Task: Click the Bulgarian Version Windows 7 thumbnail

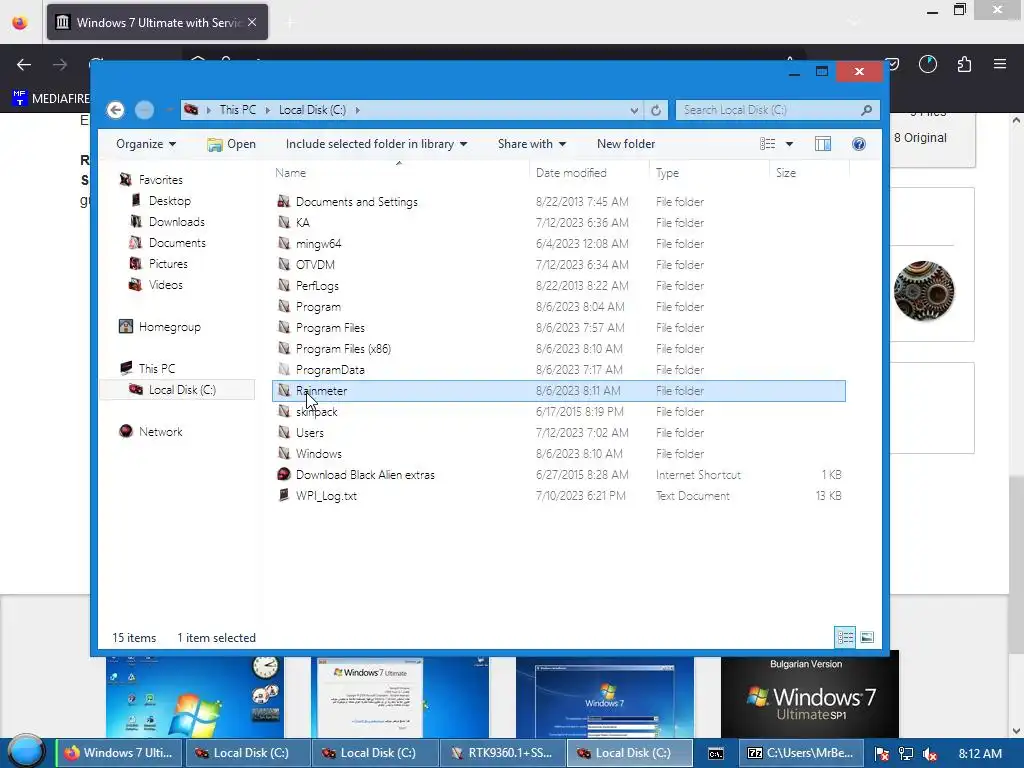Action: (810, 694)
